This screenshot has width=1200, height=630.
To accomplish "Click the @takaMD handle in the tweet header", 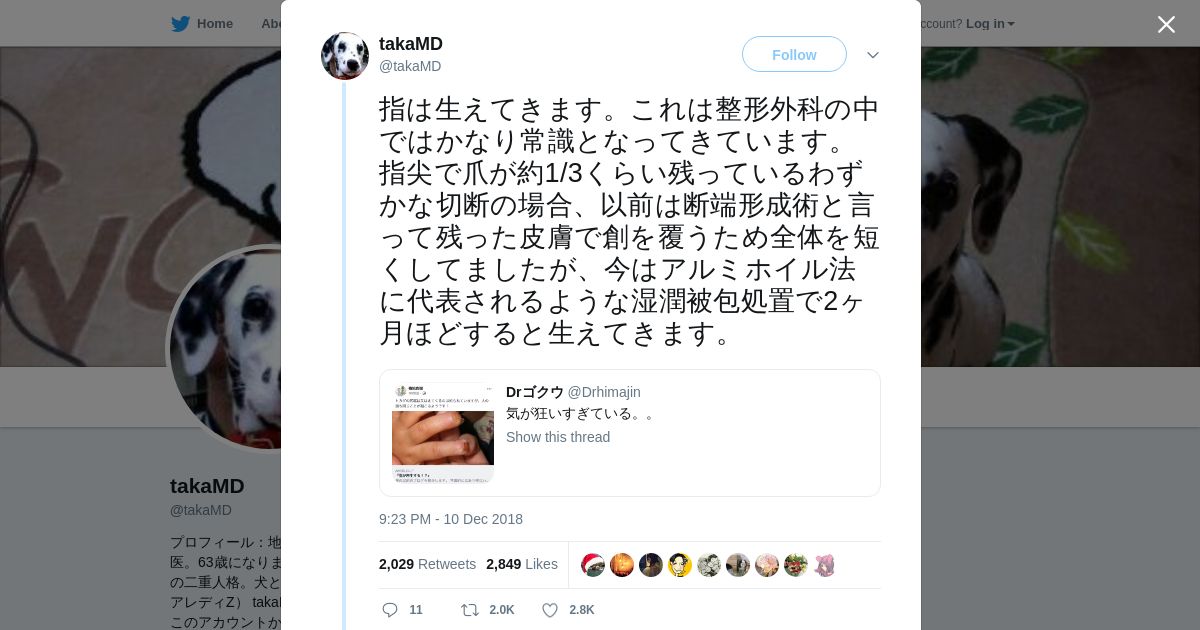I will pos(410,66).
